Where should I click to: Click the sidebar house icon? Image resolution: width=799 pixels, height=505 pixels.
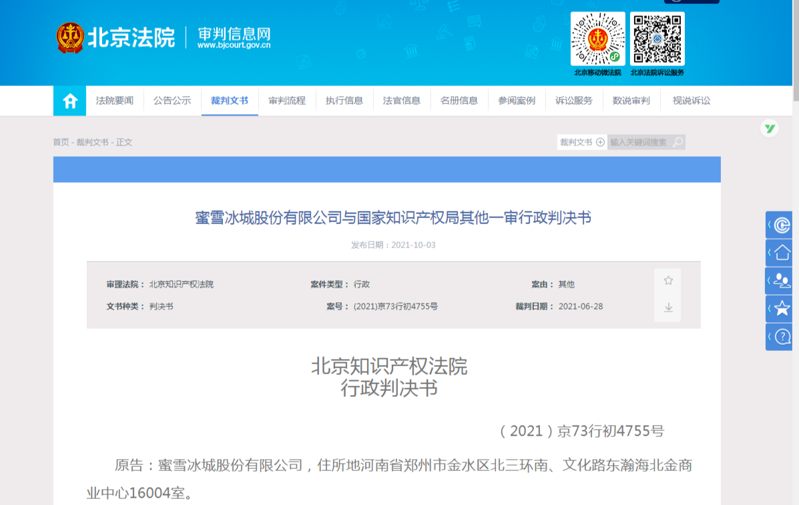tap(779, 253)
